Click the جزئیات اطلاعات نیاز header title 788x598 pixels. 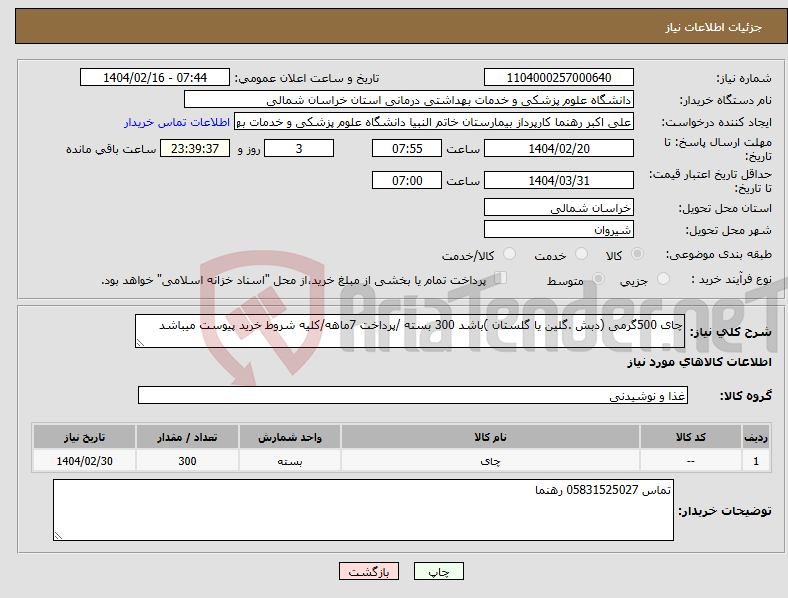tap(713, 27)
